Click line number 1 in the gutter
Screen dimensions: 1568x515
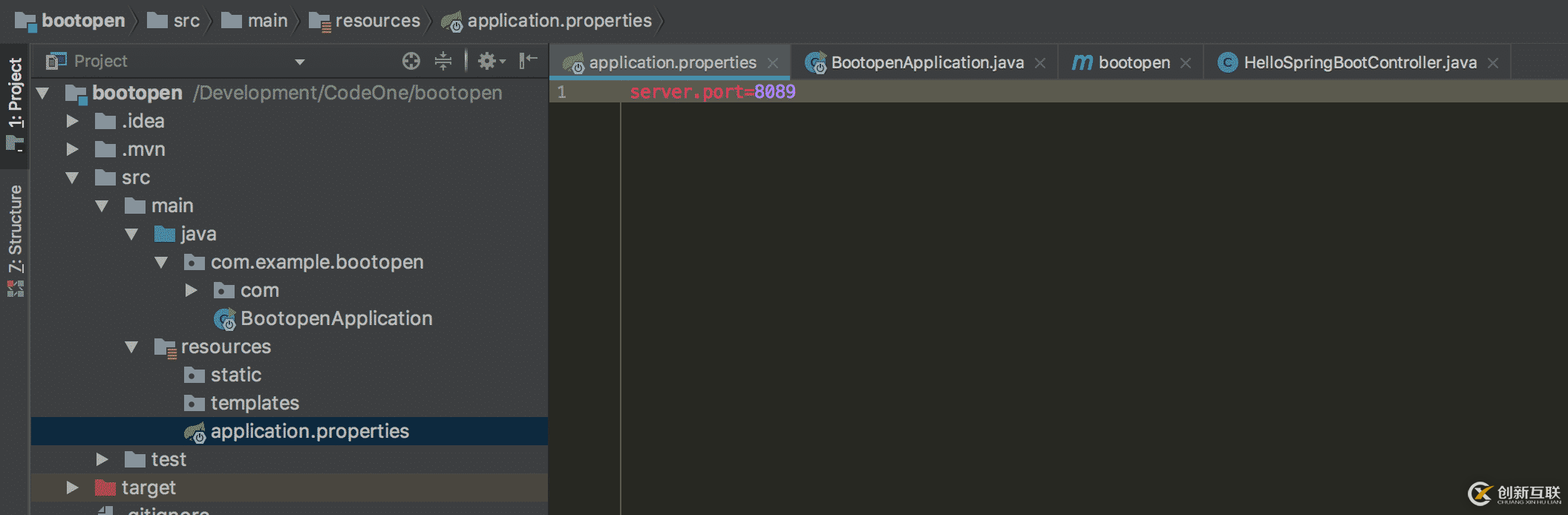coord(562,92)
